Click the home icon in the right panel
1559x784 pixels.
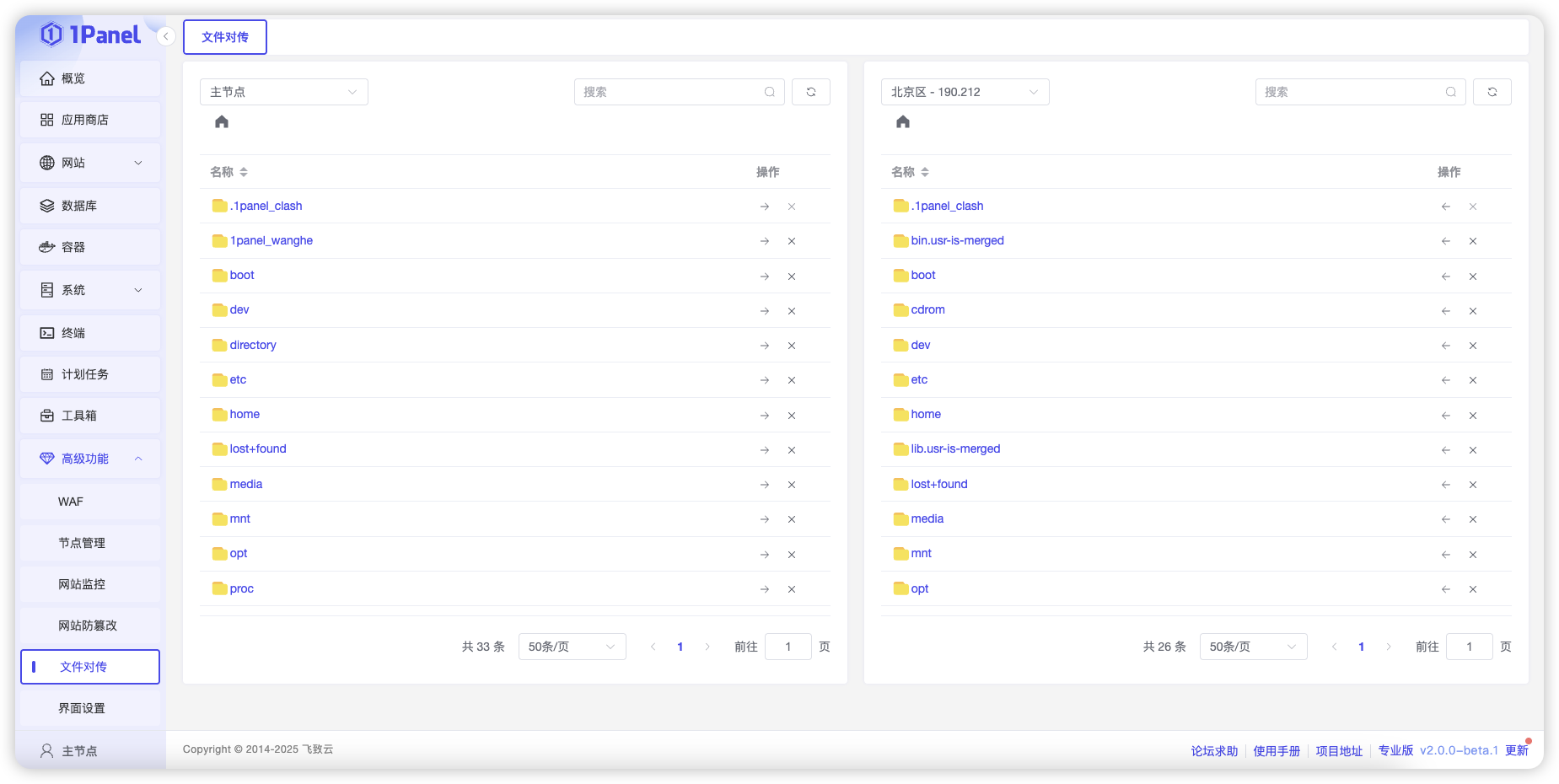tap(901, 121)
